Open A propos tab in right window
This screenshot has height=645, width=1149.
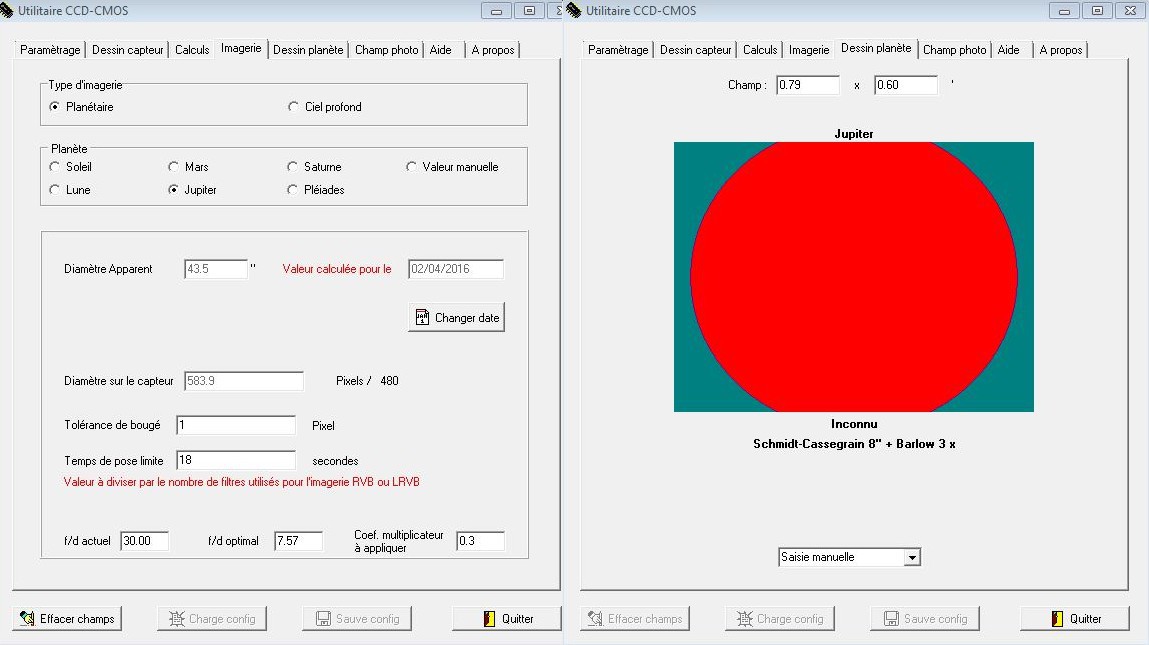(x=1060, y=50)
